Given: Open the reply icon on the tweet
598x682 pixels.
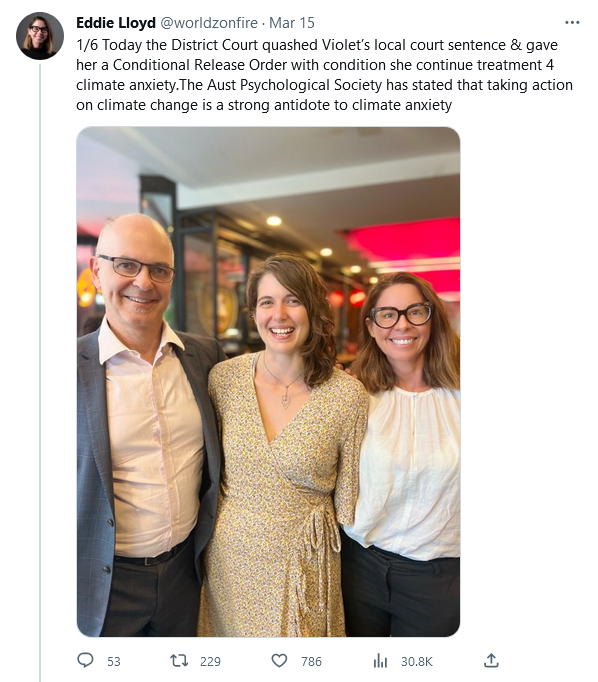Looking at the screenshot, I should pos(85,660).
